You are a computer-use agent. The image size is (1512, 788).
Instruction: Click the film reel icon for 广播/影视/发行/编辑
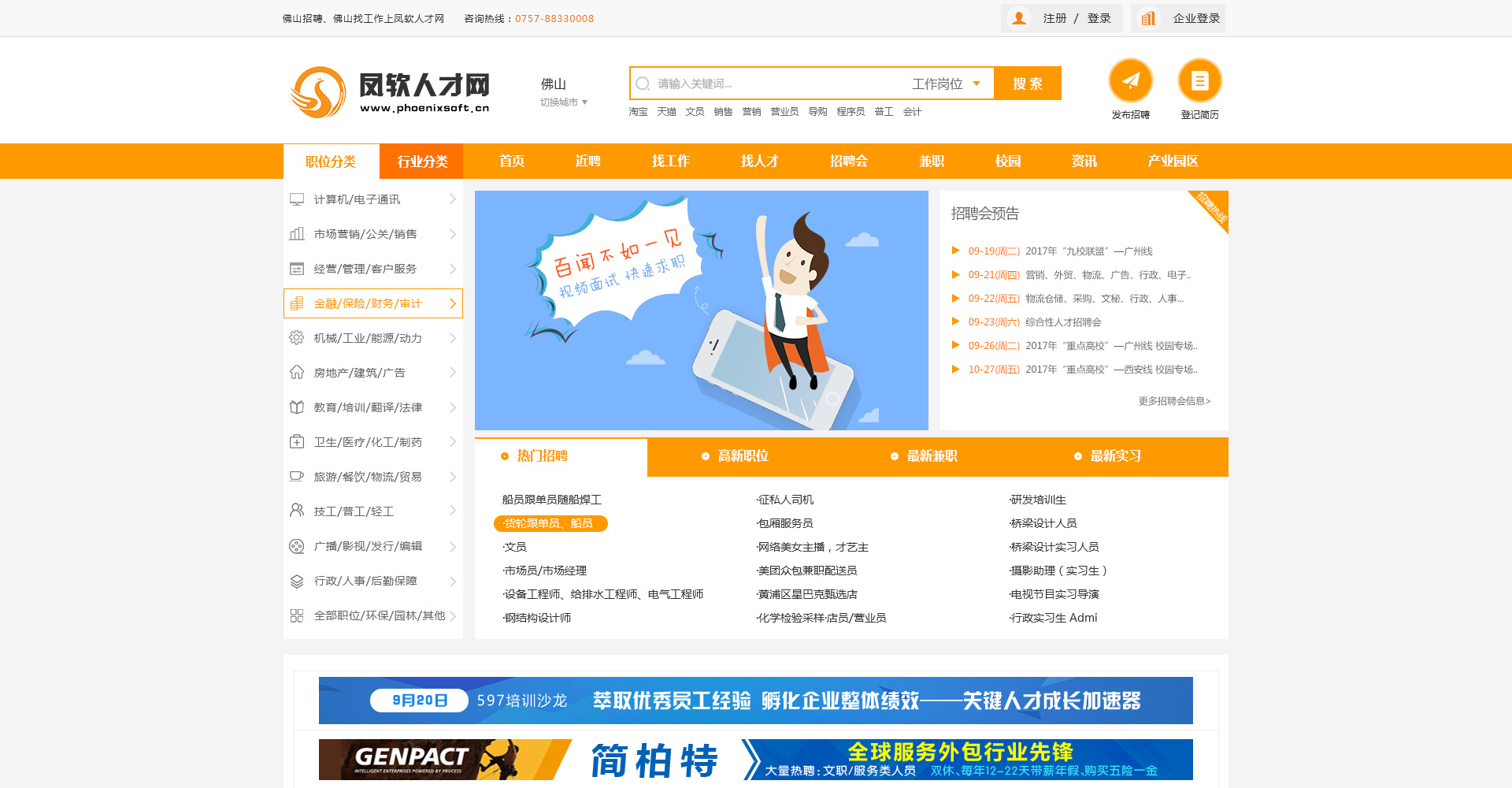click(297, 546)
